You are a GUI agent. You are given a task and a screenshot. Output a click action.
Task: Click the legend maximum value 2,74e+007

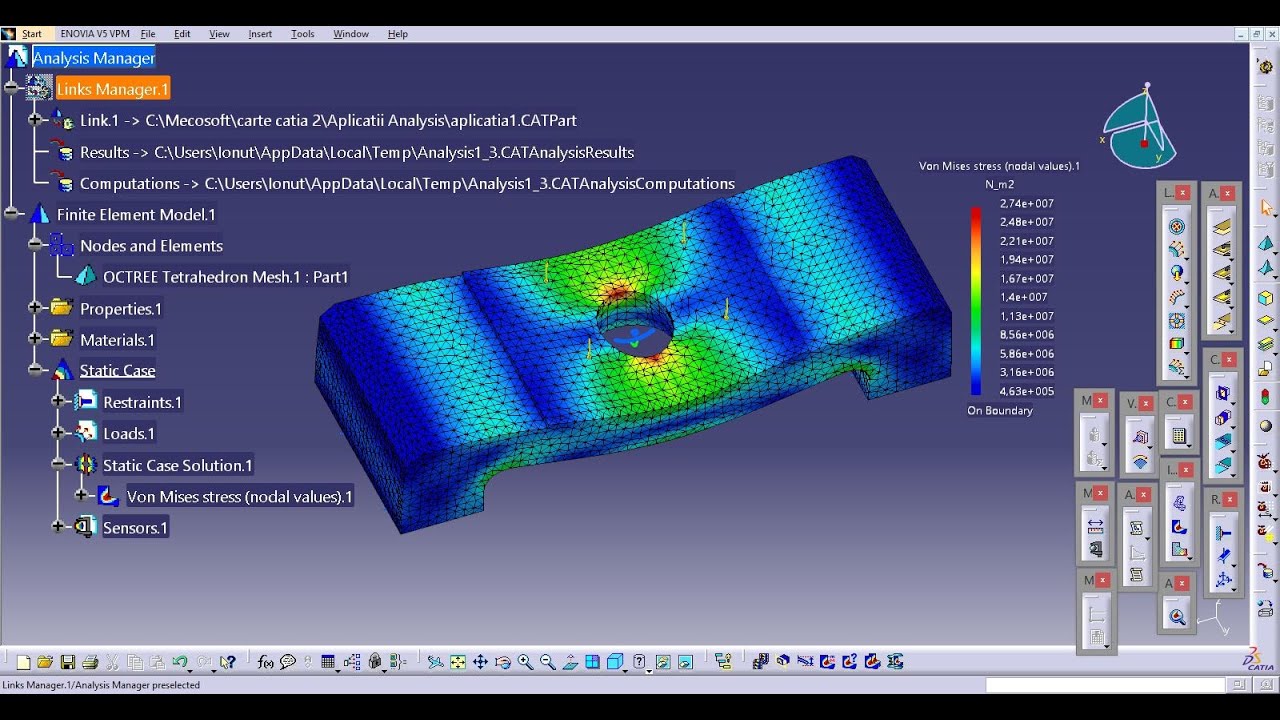(x=1027, y=204)
